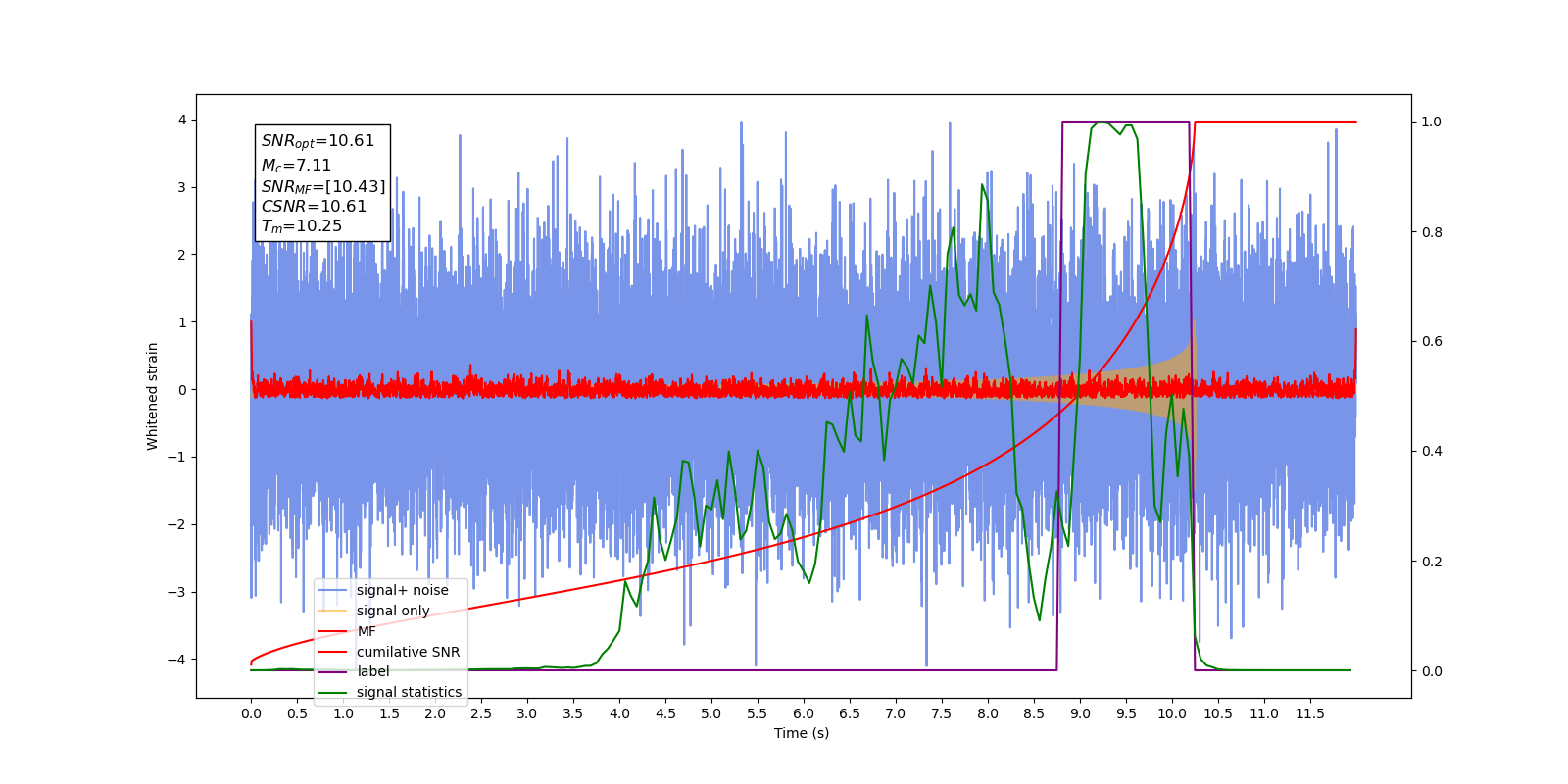The height and width of the screenshot is (784, 1568).
Task: Click x-axis tick label 5.5
Action: [758, 713]
